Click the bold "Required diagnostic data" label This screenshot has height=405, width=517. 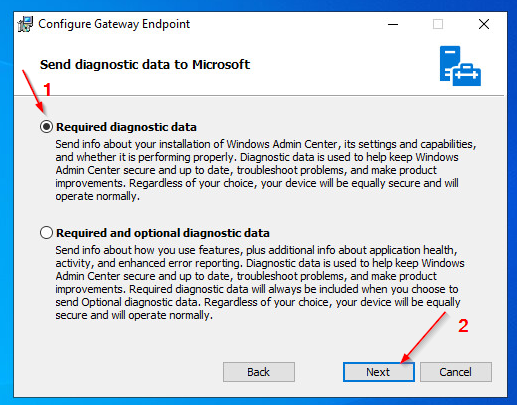(x=126, y=127)
